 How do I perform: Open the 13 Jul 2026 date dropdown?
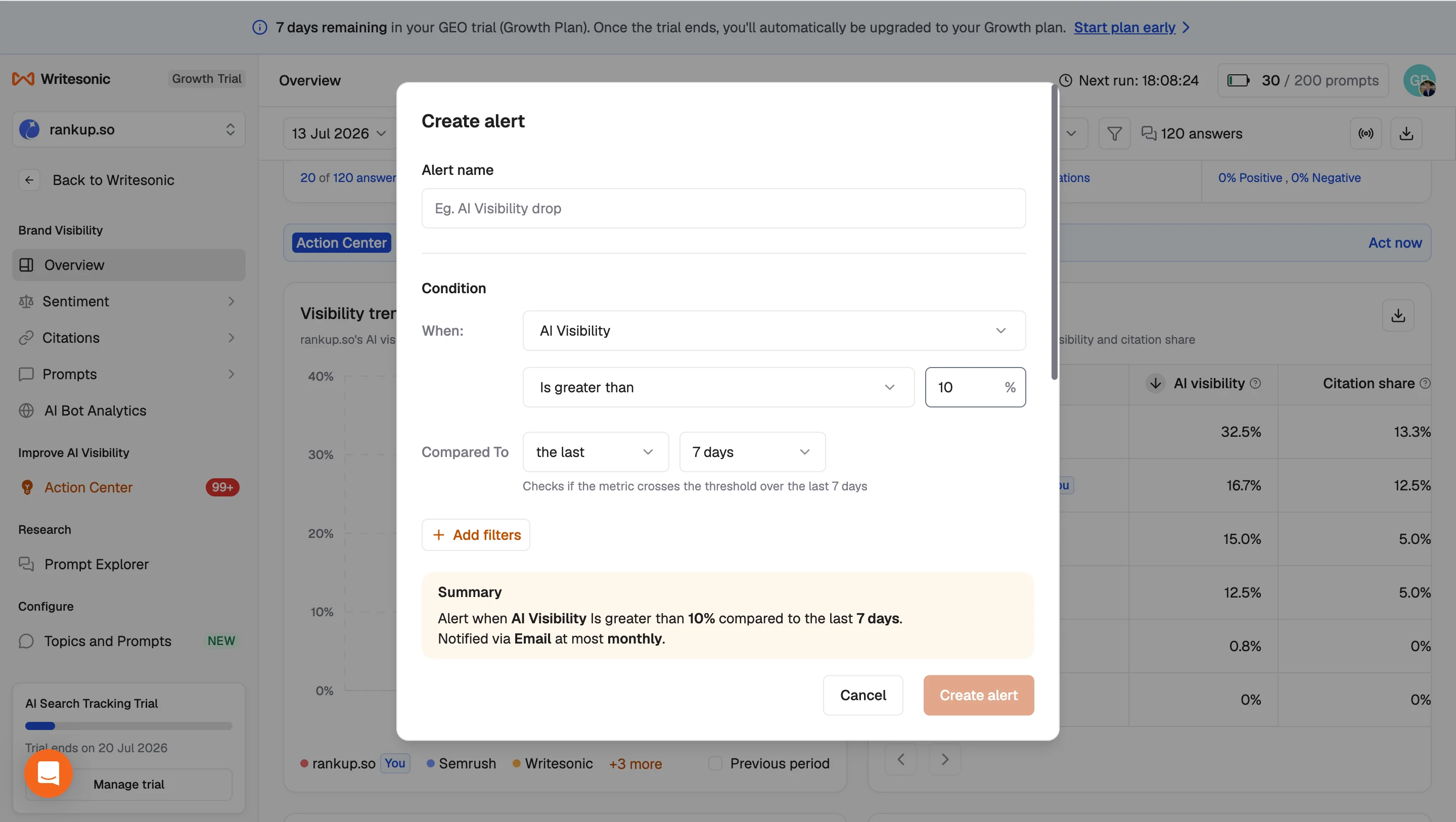[x=339, y=133]
